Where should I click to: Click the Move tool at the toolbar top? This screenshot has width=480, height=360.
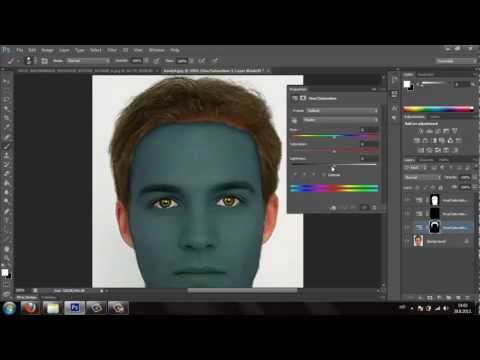coord(6,81)
